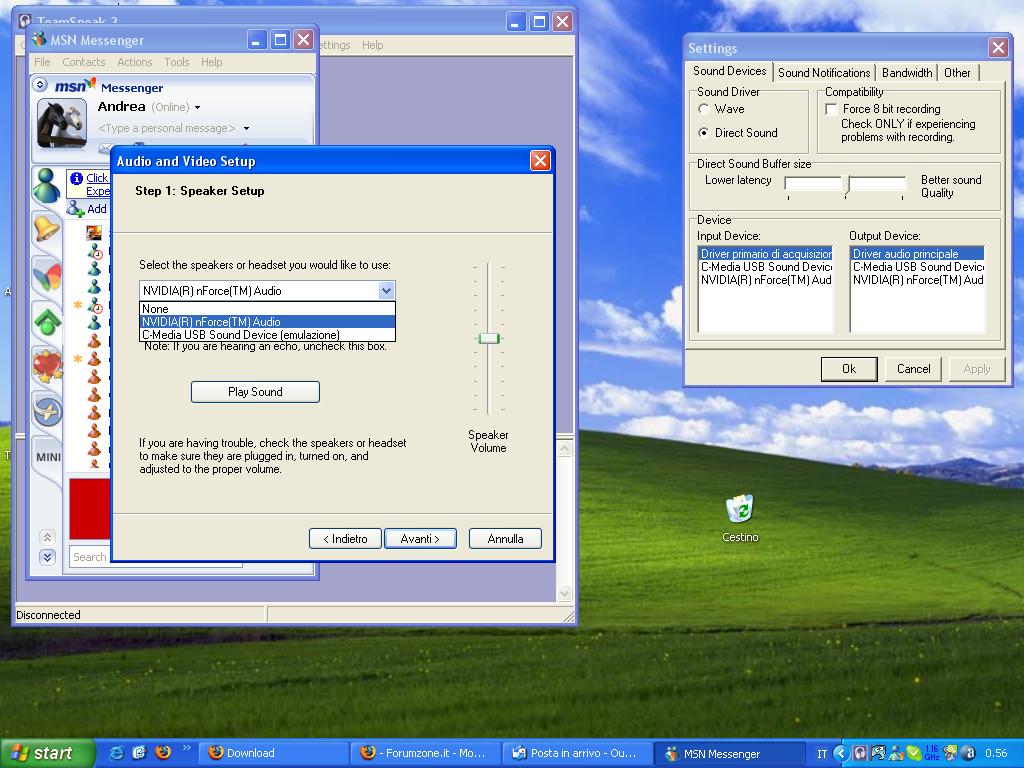Click the < Indietro back button
The height and width of the screenshot is (768, 1024).
[x=345, y=539]
